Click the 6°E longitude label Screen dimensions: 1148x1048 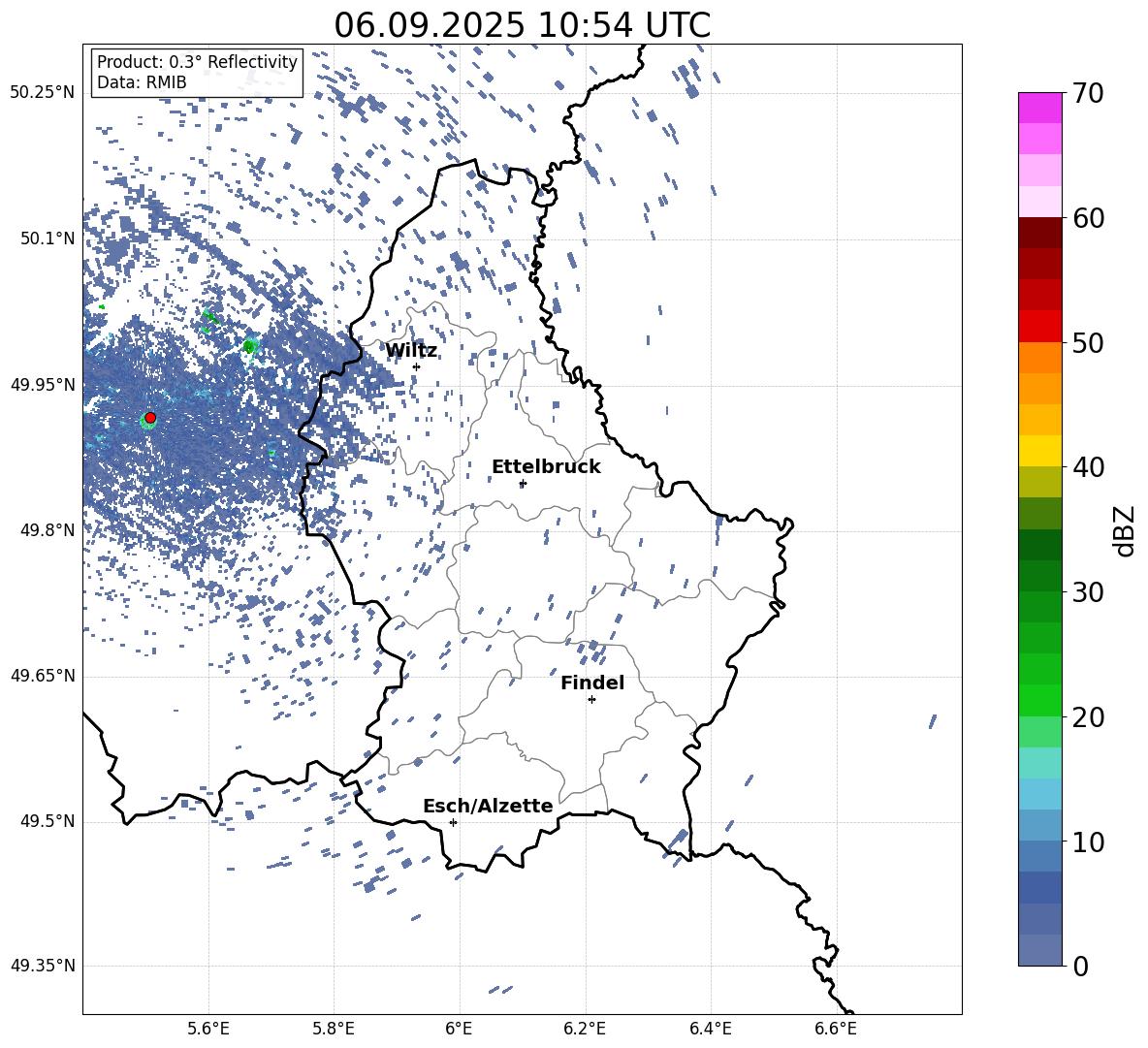point(459,1029)
